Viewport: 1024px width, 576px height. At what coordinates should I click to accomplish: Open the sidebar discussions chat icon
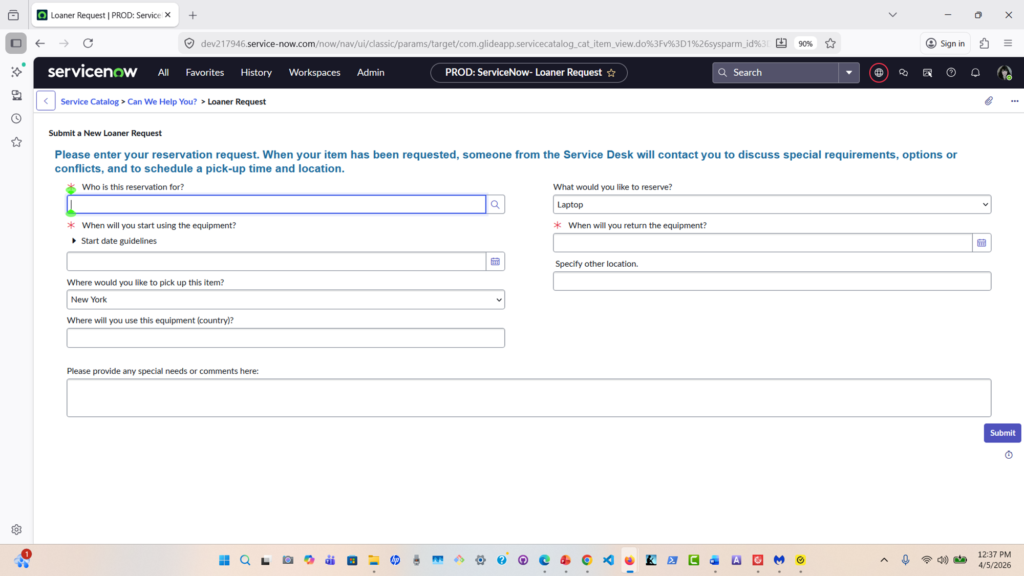coord(903,73)
